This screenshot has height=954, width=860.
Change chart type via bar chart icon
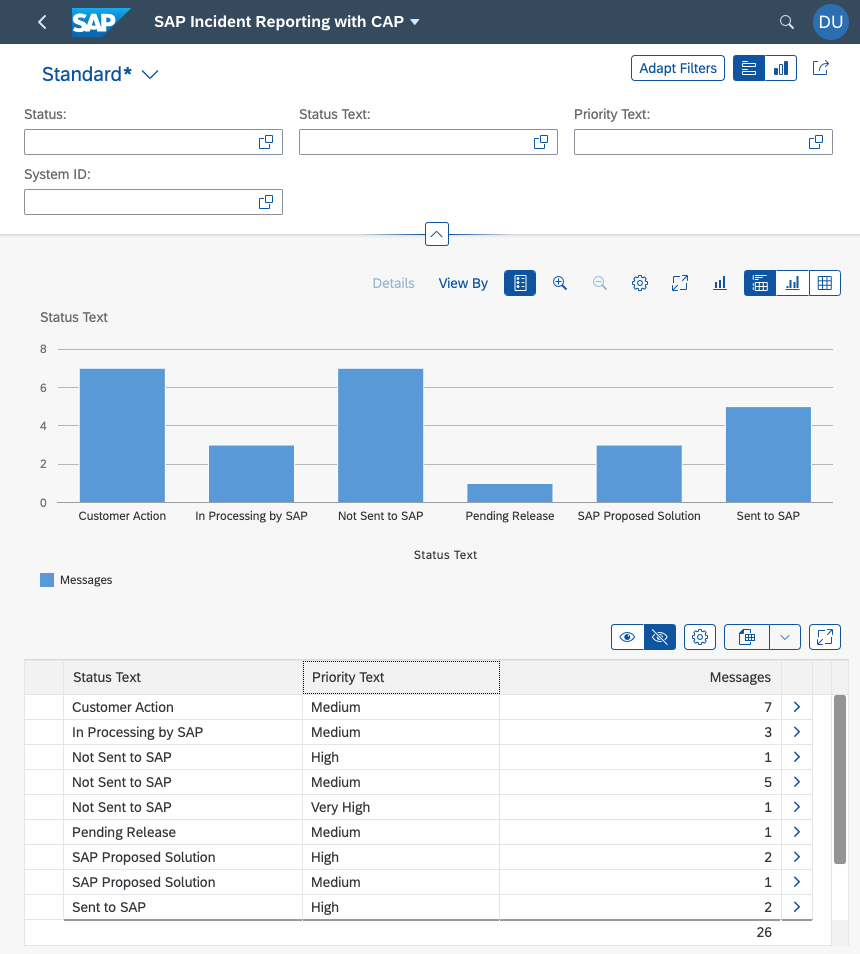click(x=720, y=283)
